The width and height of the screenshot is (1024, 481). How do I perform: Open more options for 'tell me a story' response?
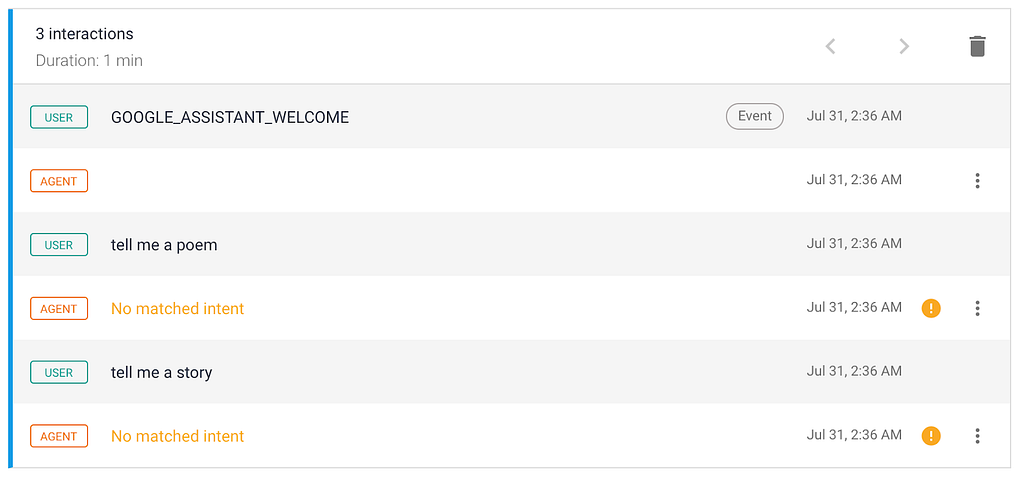(x=977, y=436)
